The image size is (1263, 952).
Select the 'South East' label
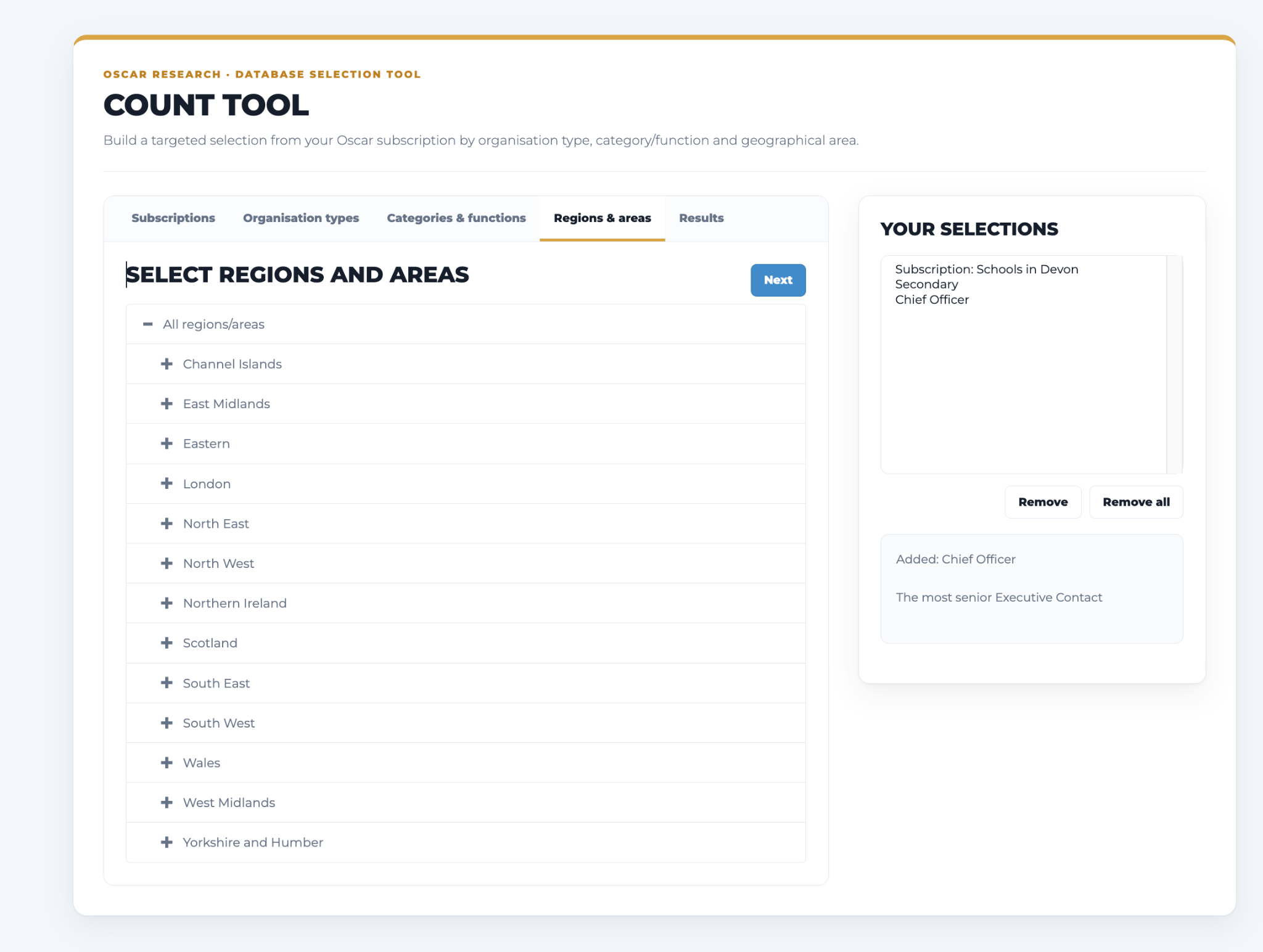pyautogui.click(x=216, y=683)
